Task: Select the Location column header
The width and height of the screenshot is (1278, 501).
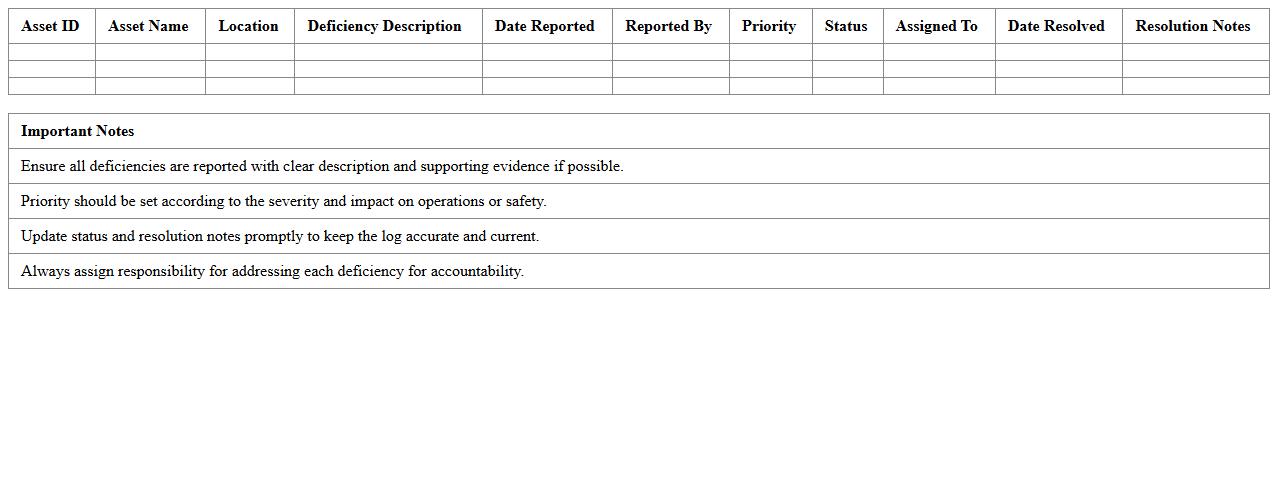Action: [248, 26]
